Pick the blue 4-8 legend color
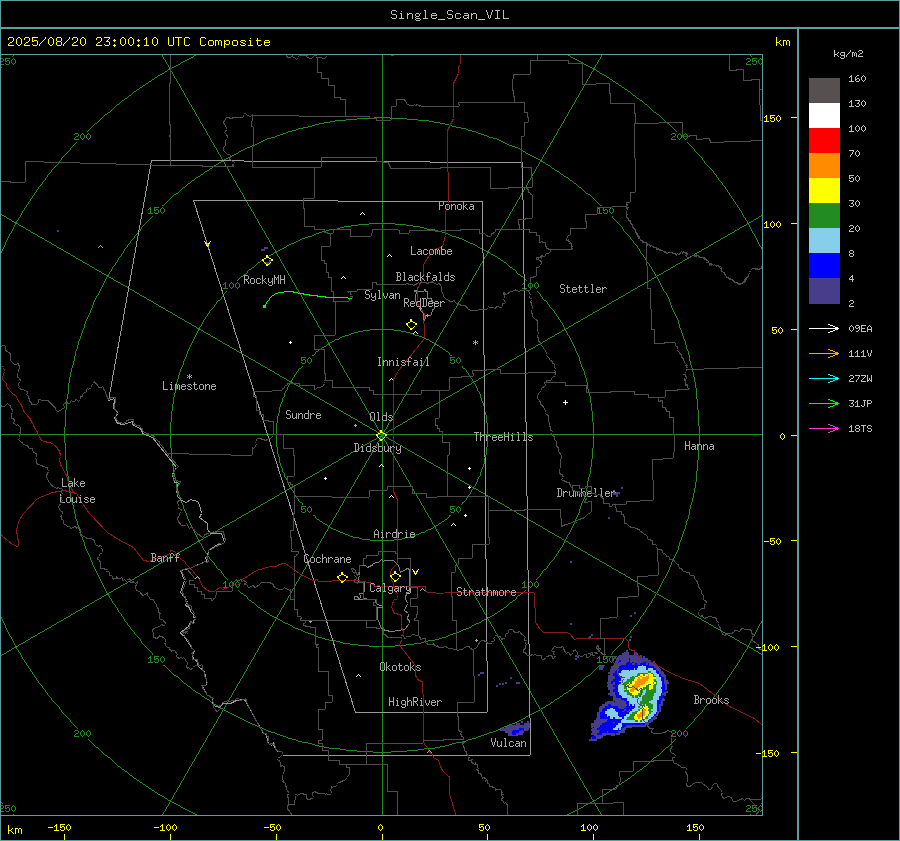This screenshot has width=900, height=841. tap(824, 266)
